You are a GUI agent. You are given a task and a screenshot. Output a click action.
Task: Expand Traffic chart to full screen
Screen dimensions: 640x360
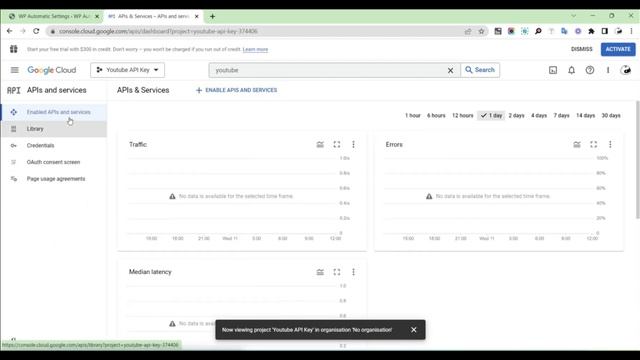pos(337,144)
